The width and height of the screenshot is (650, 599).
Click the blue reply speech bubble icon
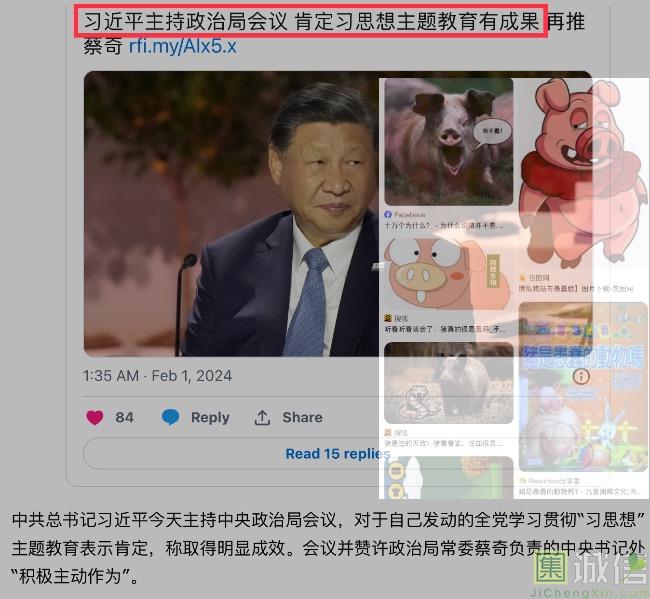tap(170, 417)
